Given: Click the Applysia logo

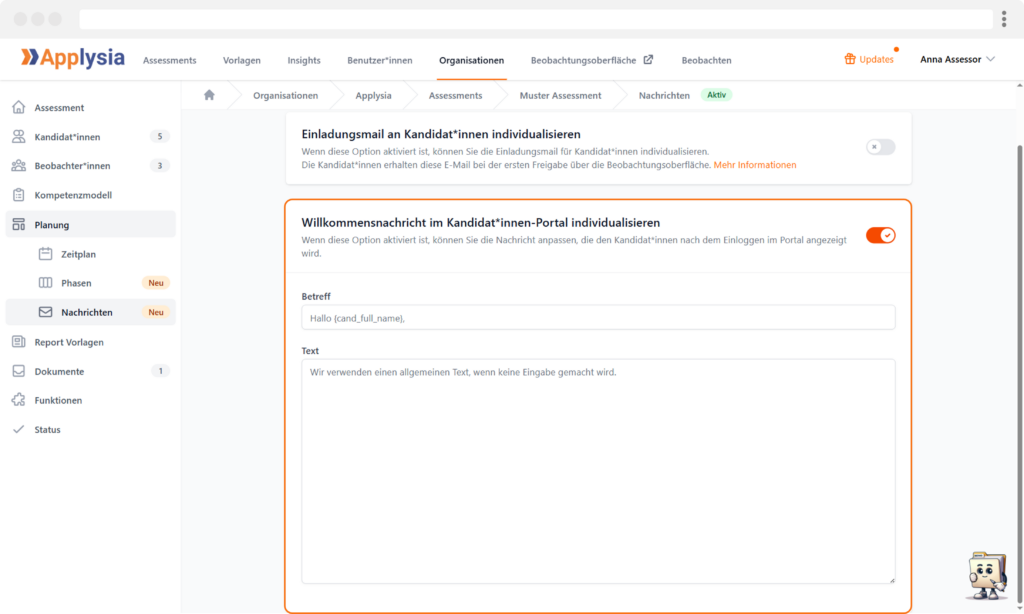Looking at the screenshot, I should [72, 58].
